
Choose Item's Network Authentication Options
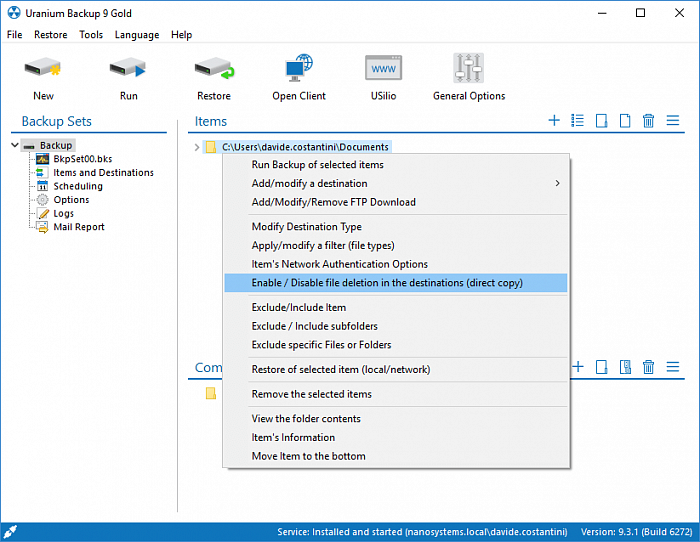[x=396, y=264]
